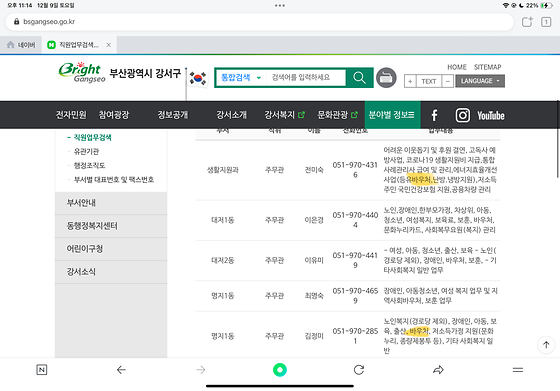Screen dimensions: 560x391
Task: Click the page vertical scrollbar
Action: click(558, 139)
